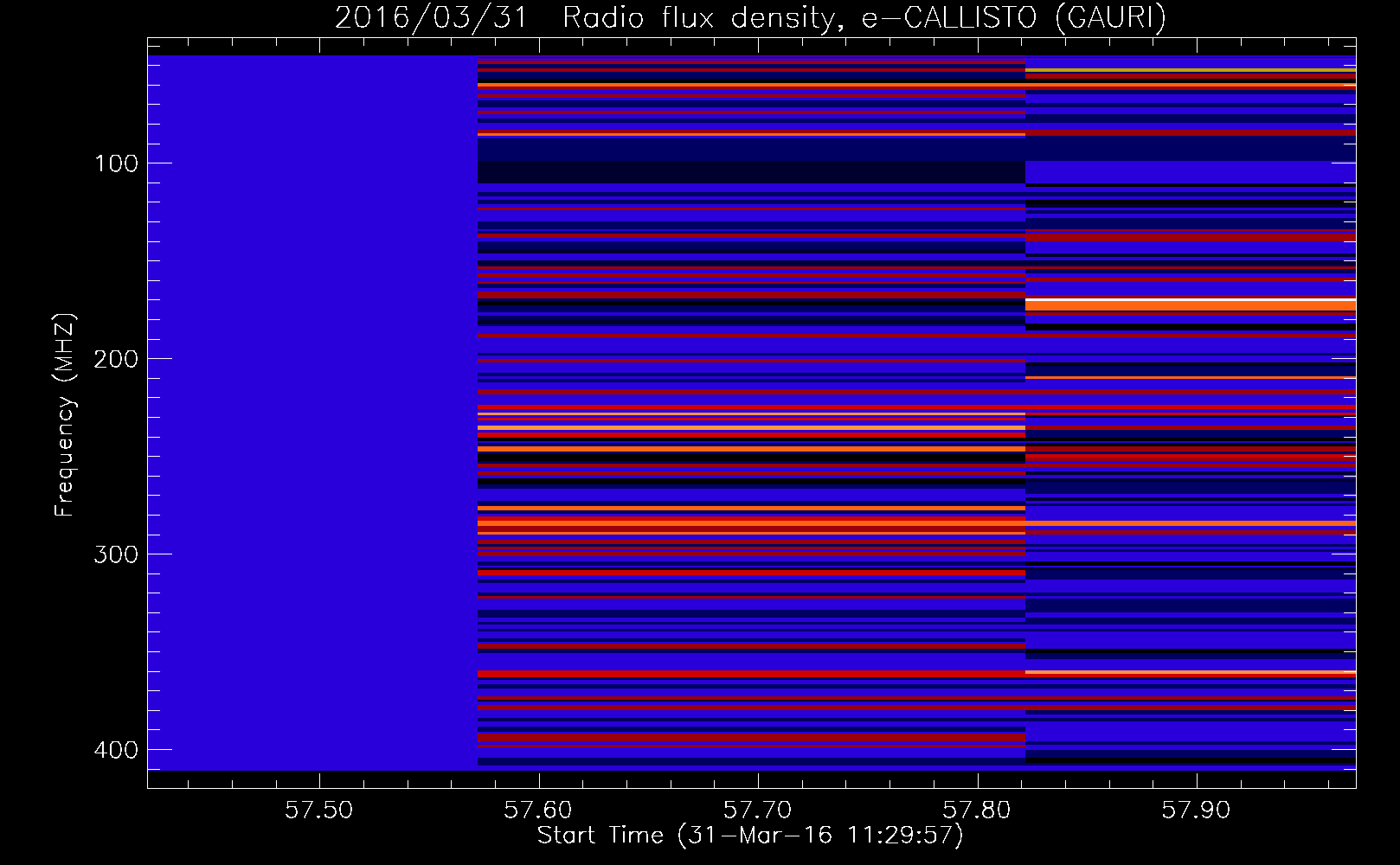Viewport: 1400px width, 865px height.
Task: Select the 300 frequency tick label
Action: coord(116,554)
